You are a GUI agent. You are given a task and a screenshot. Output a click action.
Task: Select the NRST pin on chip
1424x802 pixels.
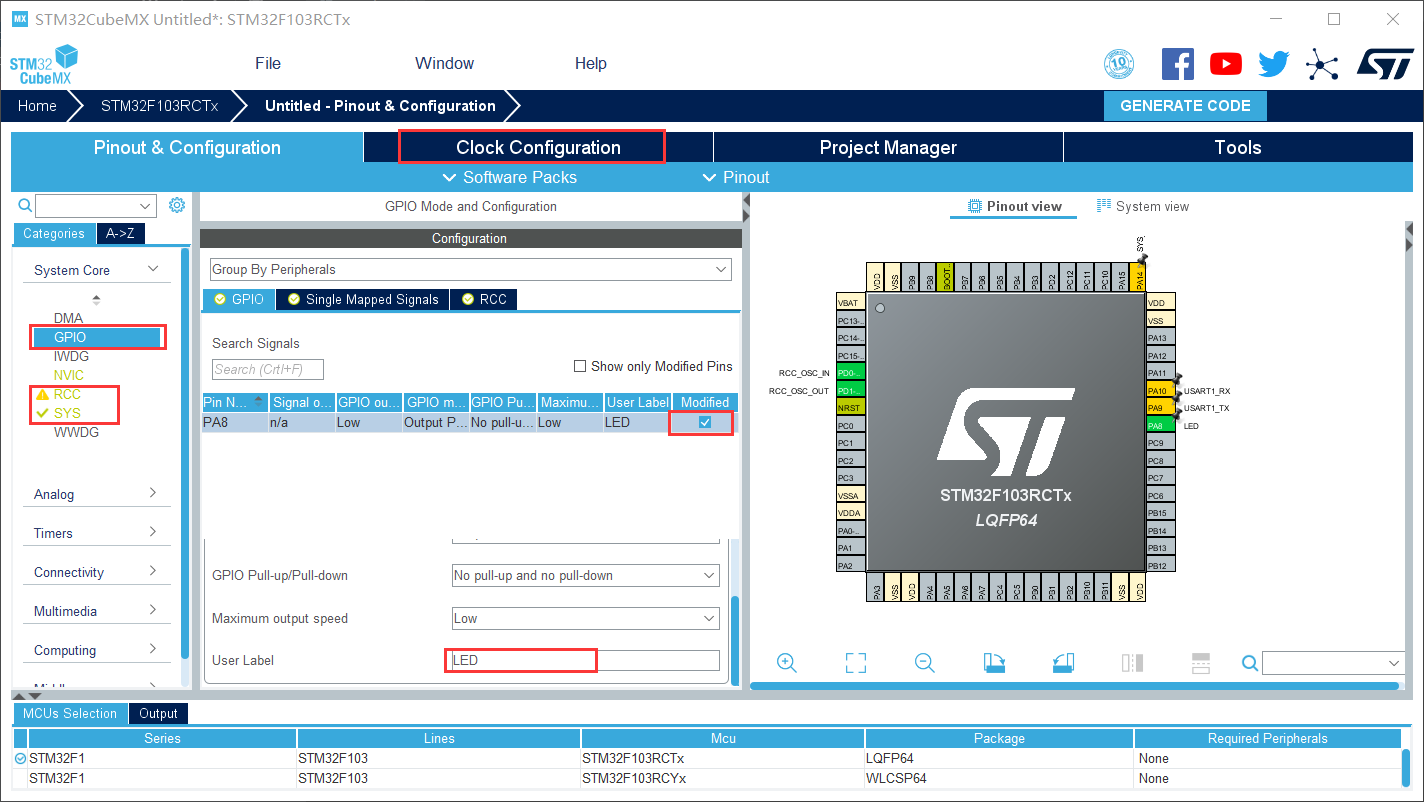(x=849, y=408)
